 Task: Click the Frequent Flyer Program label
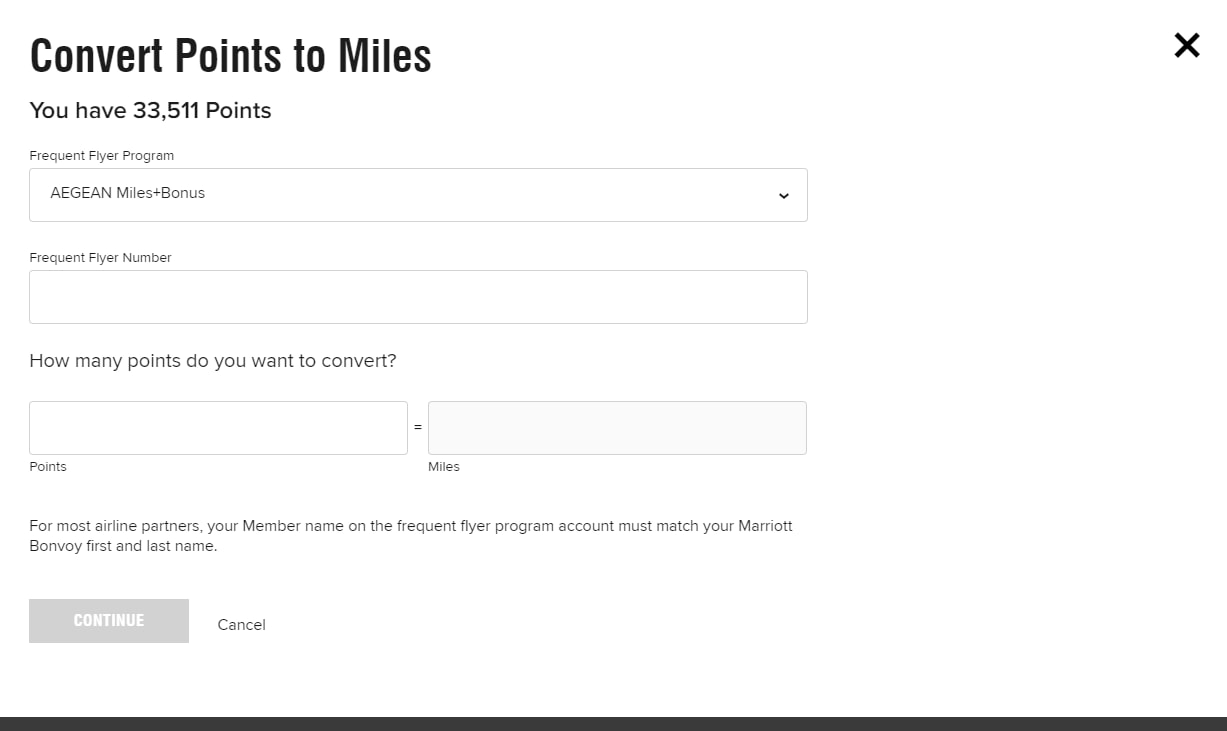(101, 156)
